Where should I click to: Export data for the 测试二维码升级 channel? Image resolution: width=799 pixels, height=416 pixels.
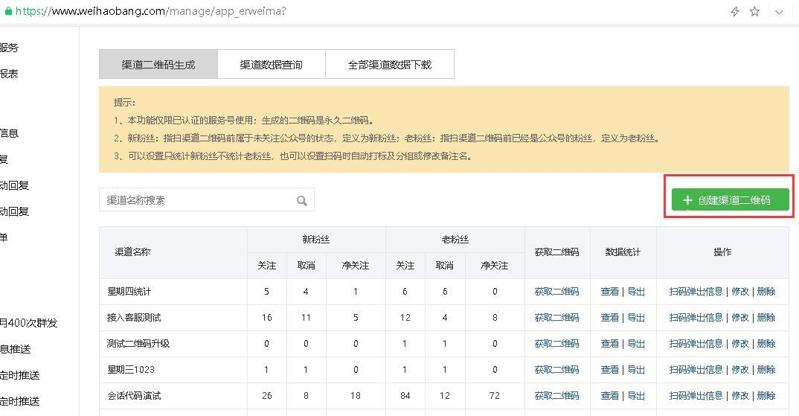pyautogui.click(x=636, y=343)
